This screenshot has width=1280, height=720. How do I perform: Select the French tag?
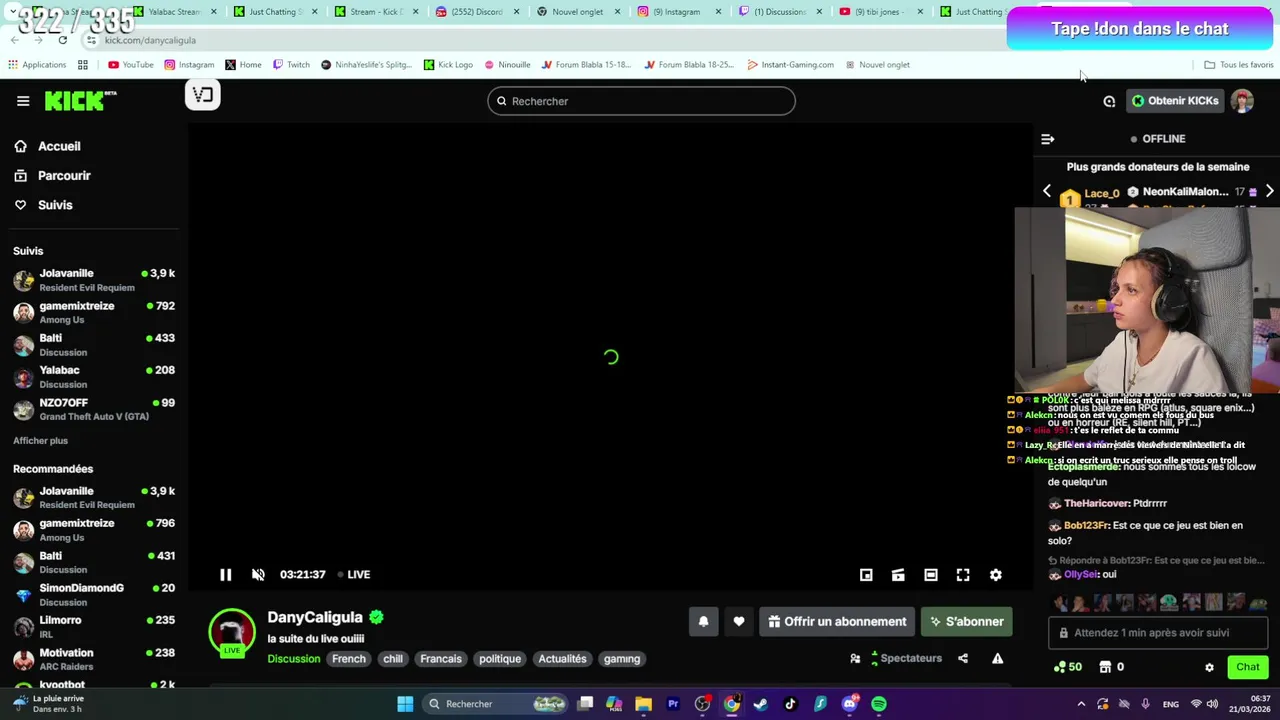tap(349, 659)
